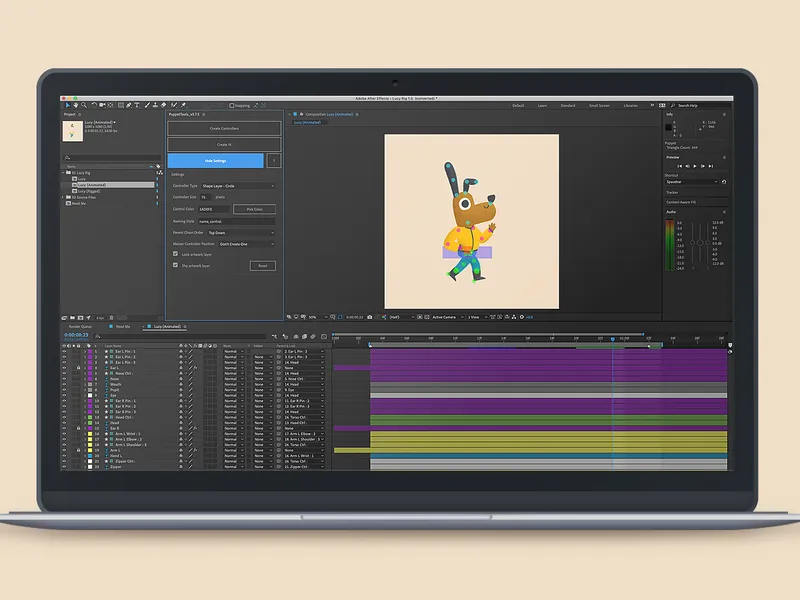Click the trash icon in Project panel
Viewport: 800px width, 600px height.
[111, 317]
